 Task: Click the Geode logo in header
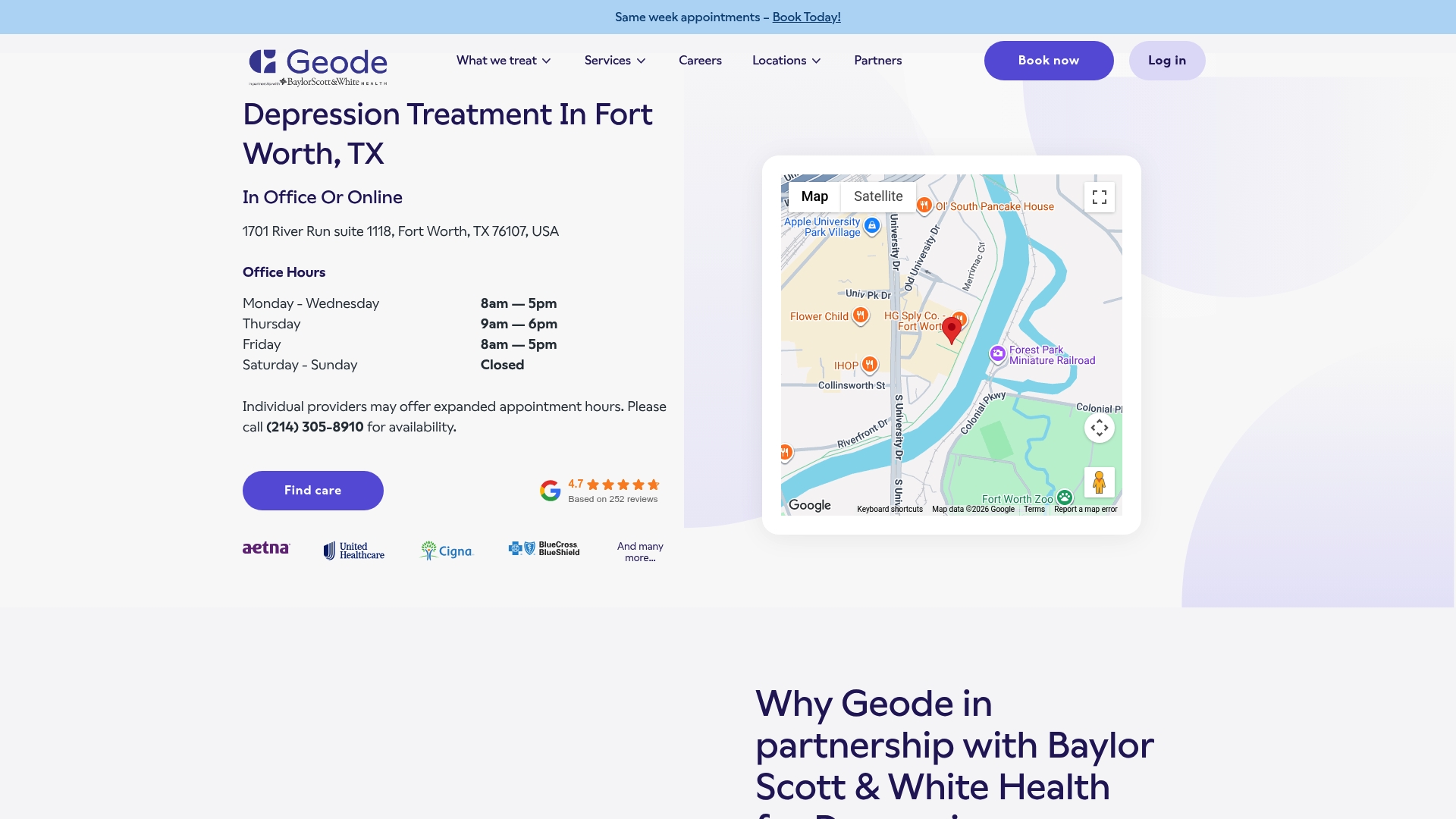[318, 67]
